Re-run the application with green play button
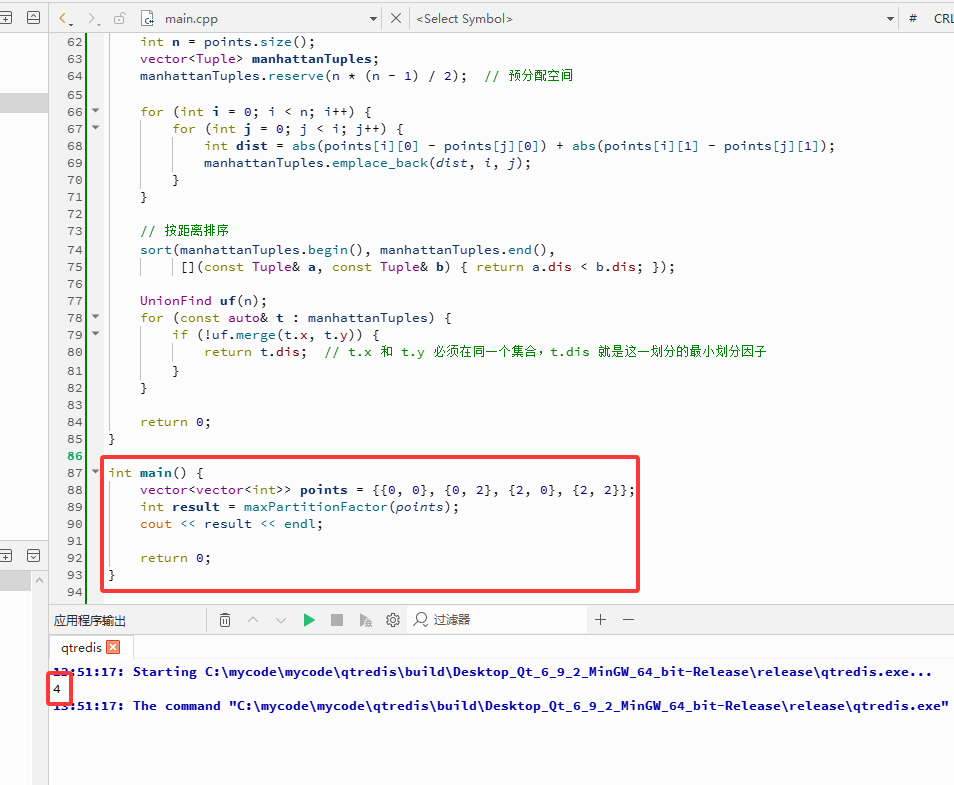The width and height of the screenshot is (954, 785). (x=309, y=620)
